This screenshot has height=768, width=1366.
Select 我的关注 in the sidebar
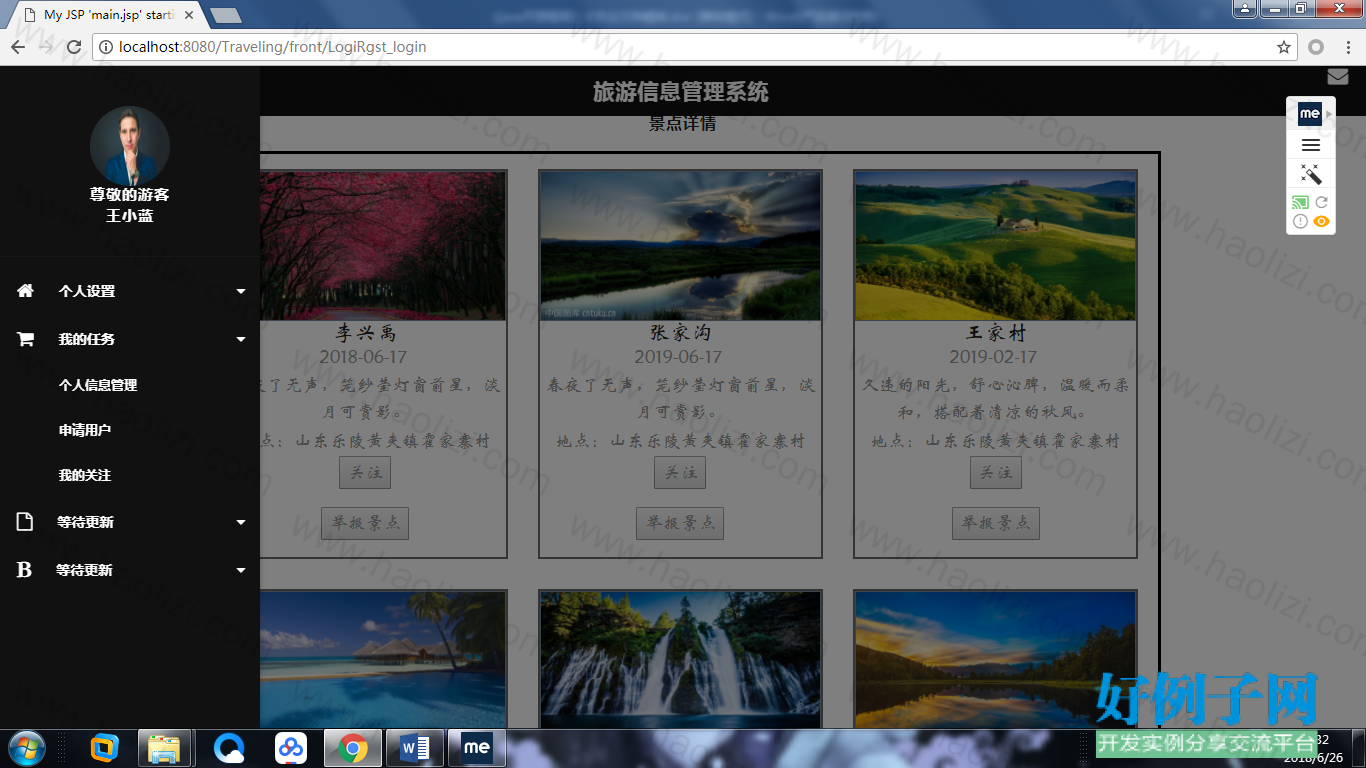(85, 475)
